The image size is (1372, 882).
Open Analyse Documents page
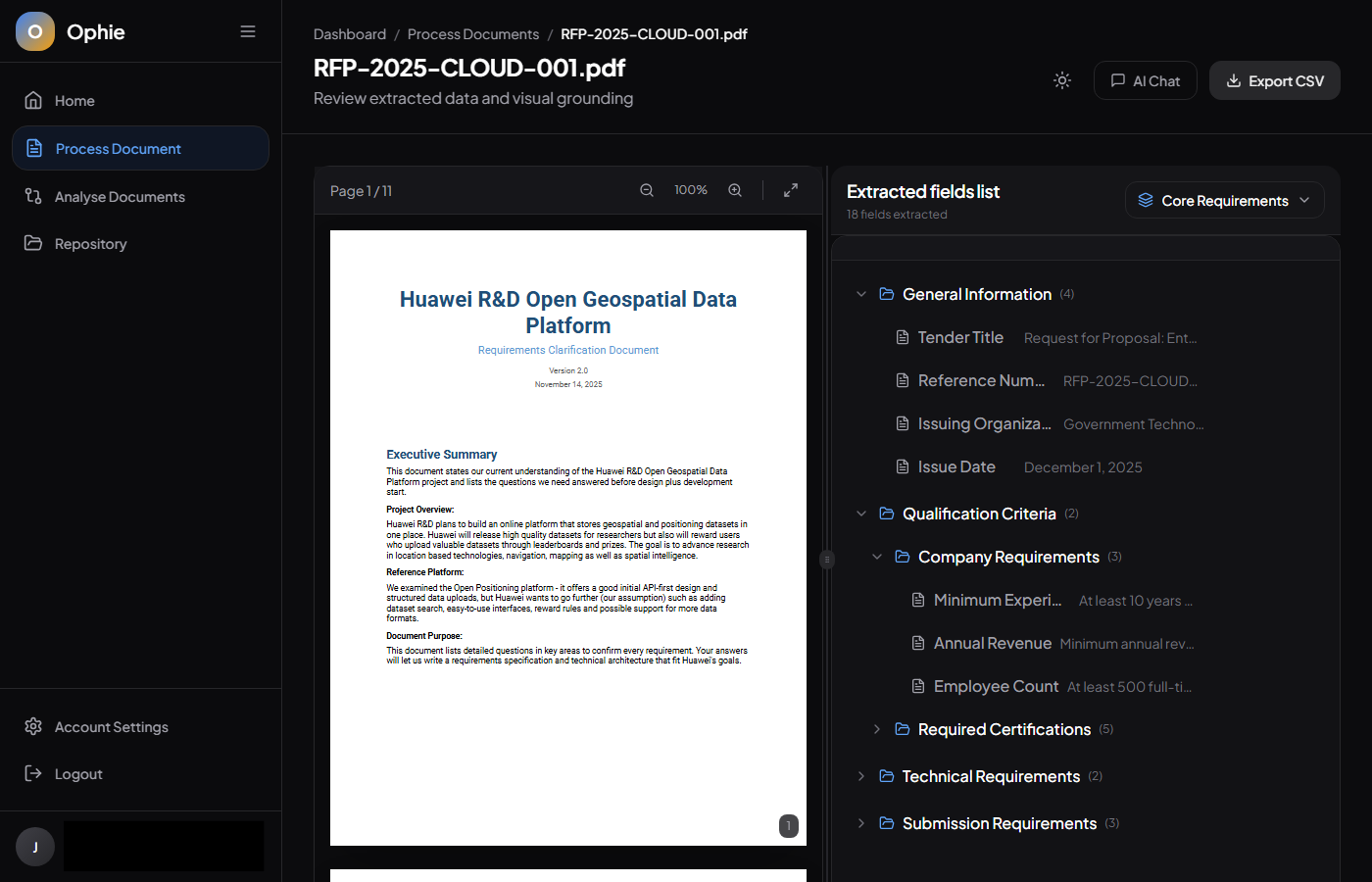pos(140,196)
